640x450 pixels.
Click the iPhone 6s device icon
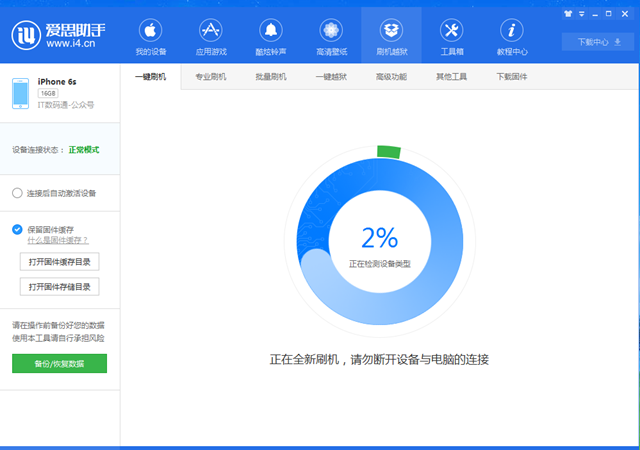pos(20,93)
